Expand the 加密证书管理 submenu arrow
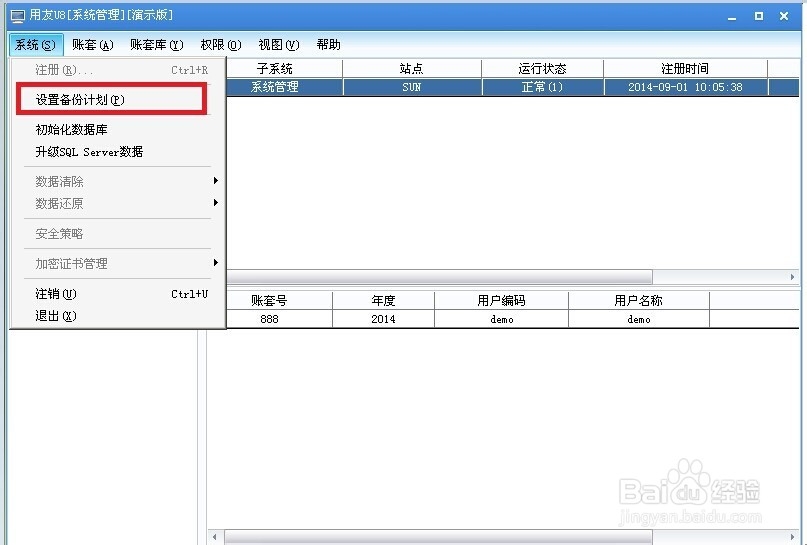The width and height of the screenshot is (807, 545). pos(216,263)
